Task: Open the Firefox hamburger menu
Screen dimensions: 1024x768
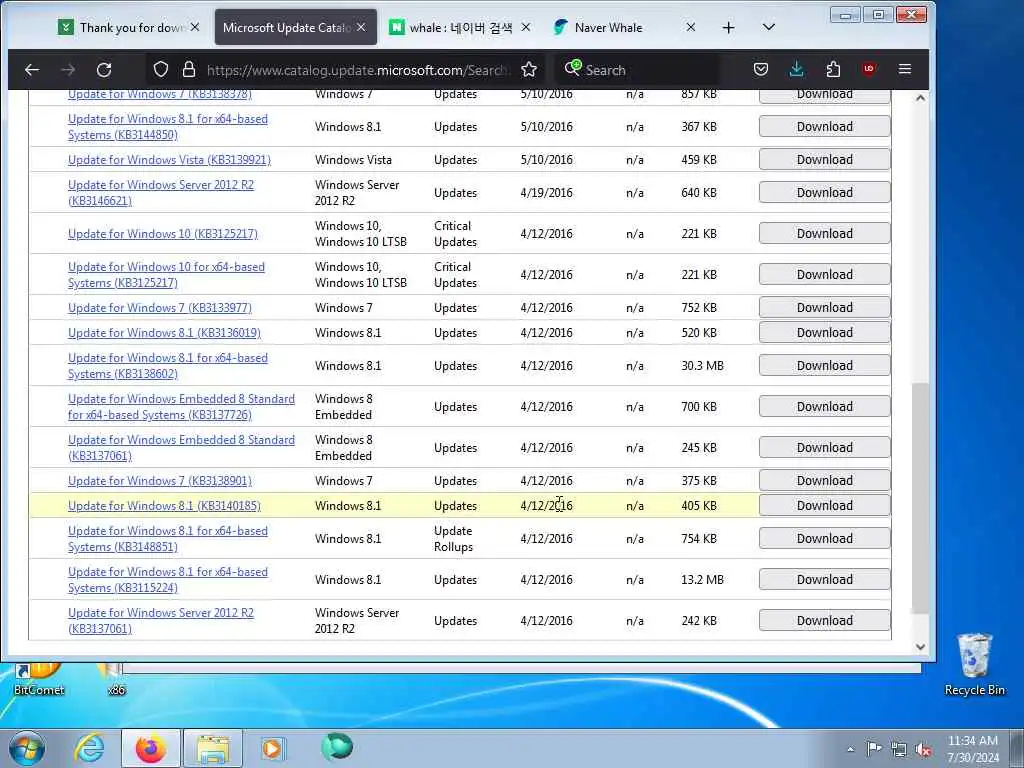Action: 904,69
